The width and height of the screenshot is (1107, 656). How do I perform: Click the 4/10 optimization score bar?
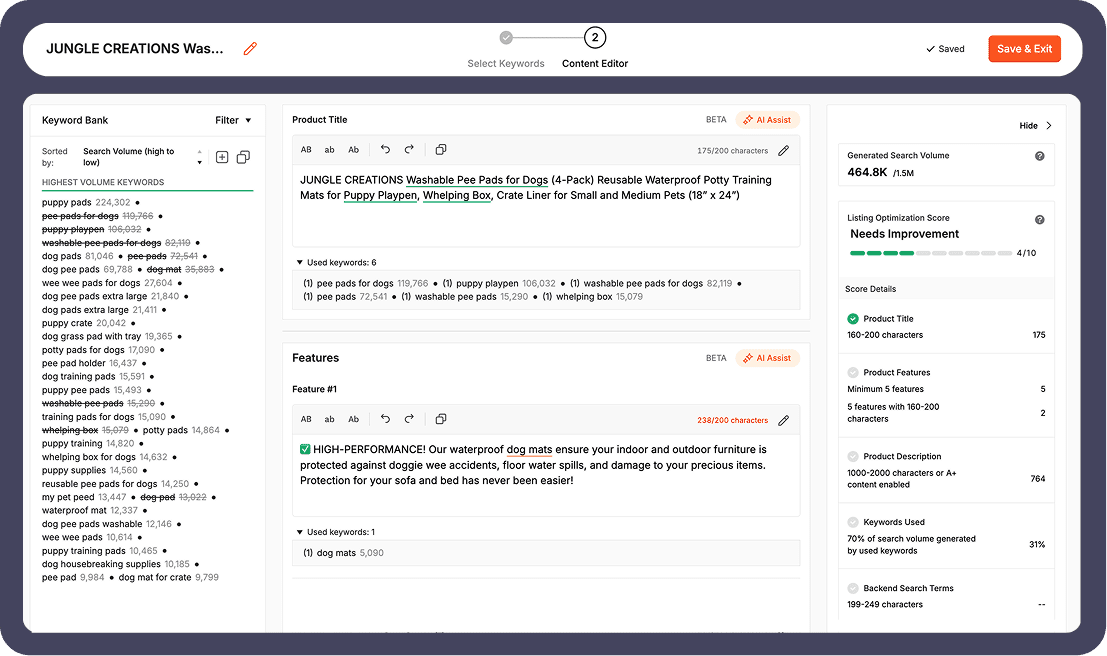[932, 253]
